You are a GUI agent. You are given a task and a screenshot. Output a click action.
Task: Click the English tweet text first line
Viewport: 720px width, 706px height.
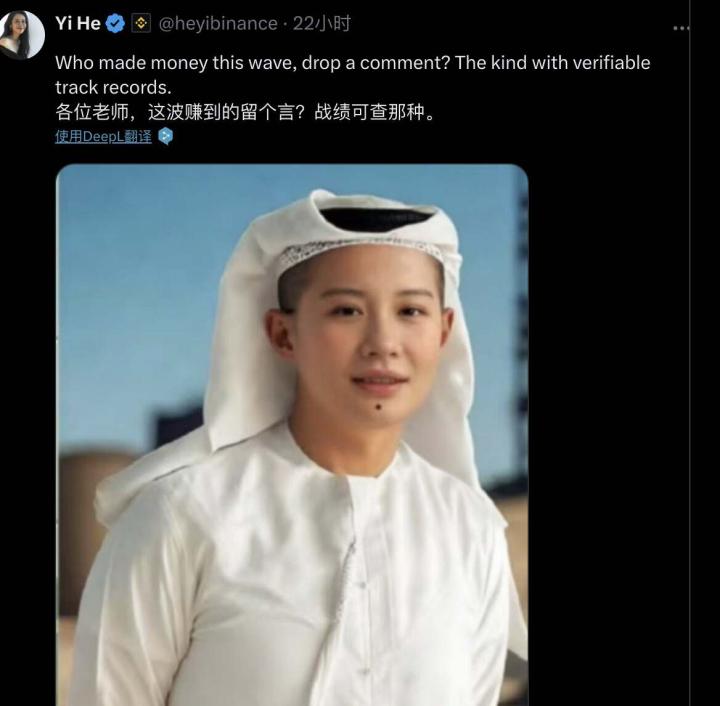(353, 63)
